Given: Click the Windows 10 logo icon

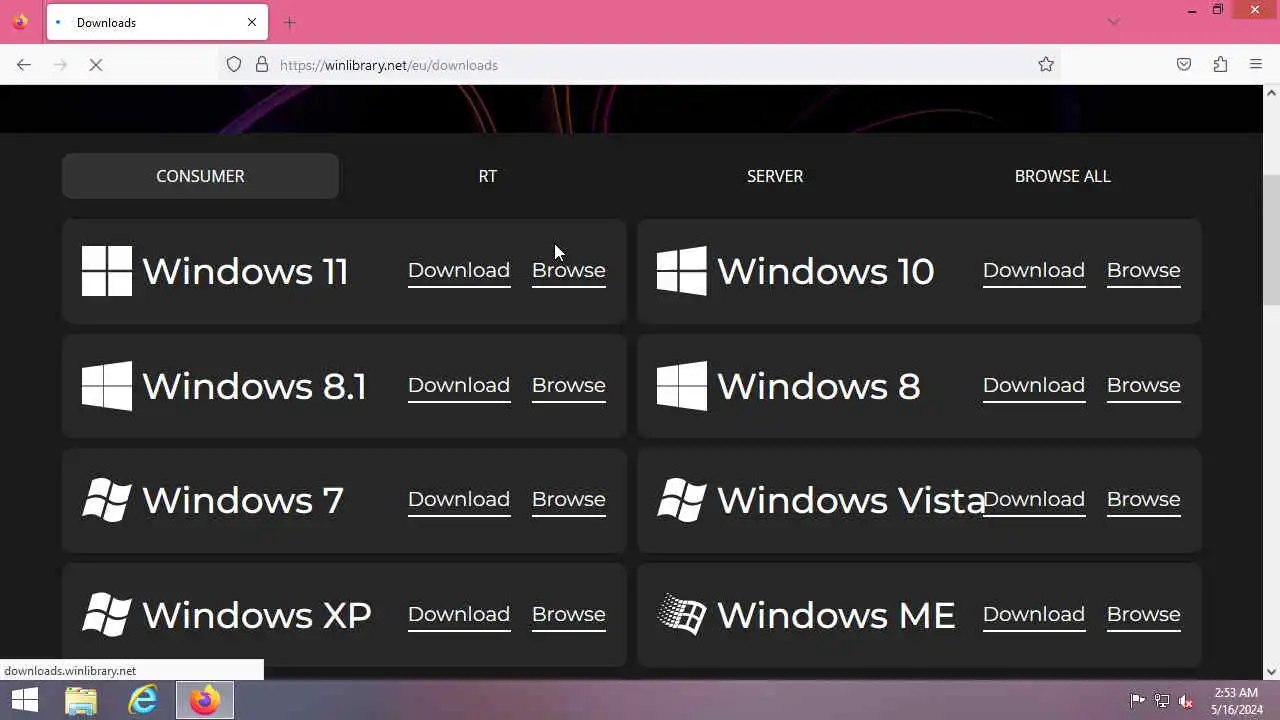Looking at the screenshot, I should [682, 271].
